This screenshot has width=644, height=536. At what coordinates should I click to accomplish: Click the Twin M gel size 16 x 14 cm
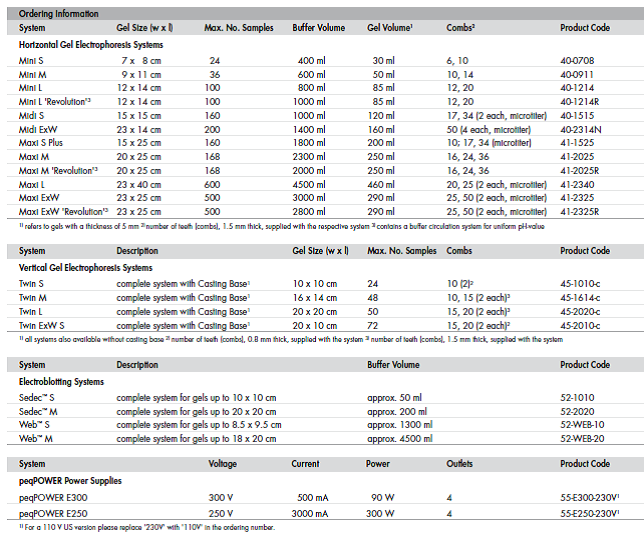tap(315, 298)
